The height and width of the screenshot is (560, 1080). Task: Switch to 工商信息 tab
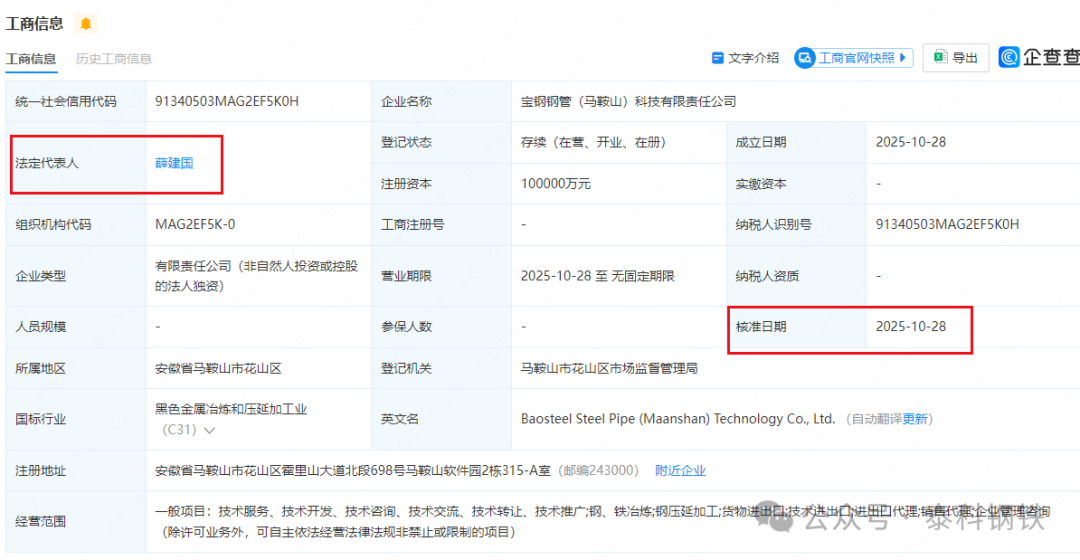[31, 59]
